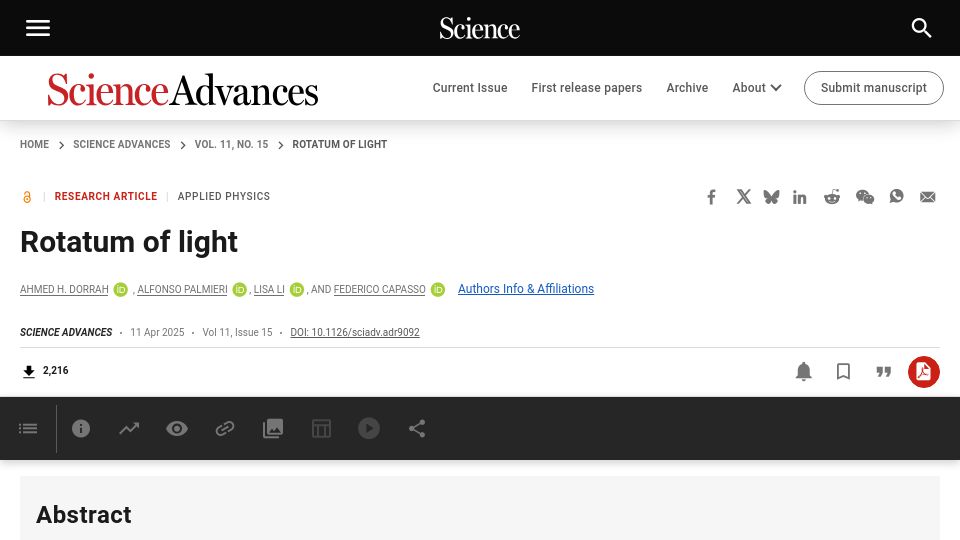Share article via email icon
960x540 pixels.
928,197
